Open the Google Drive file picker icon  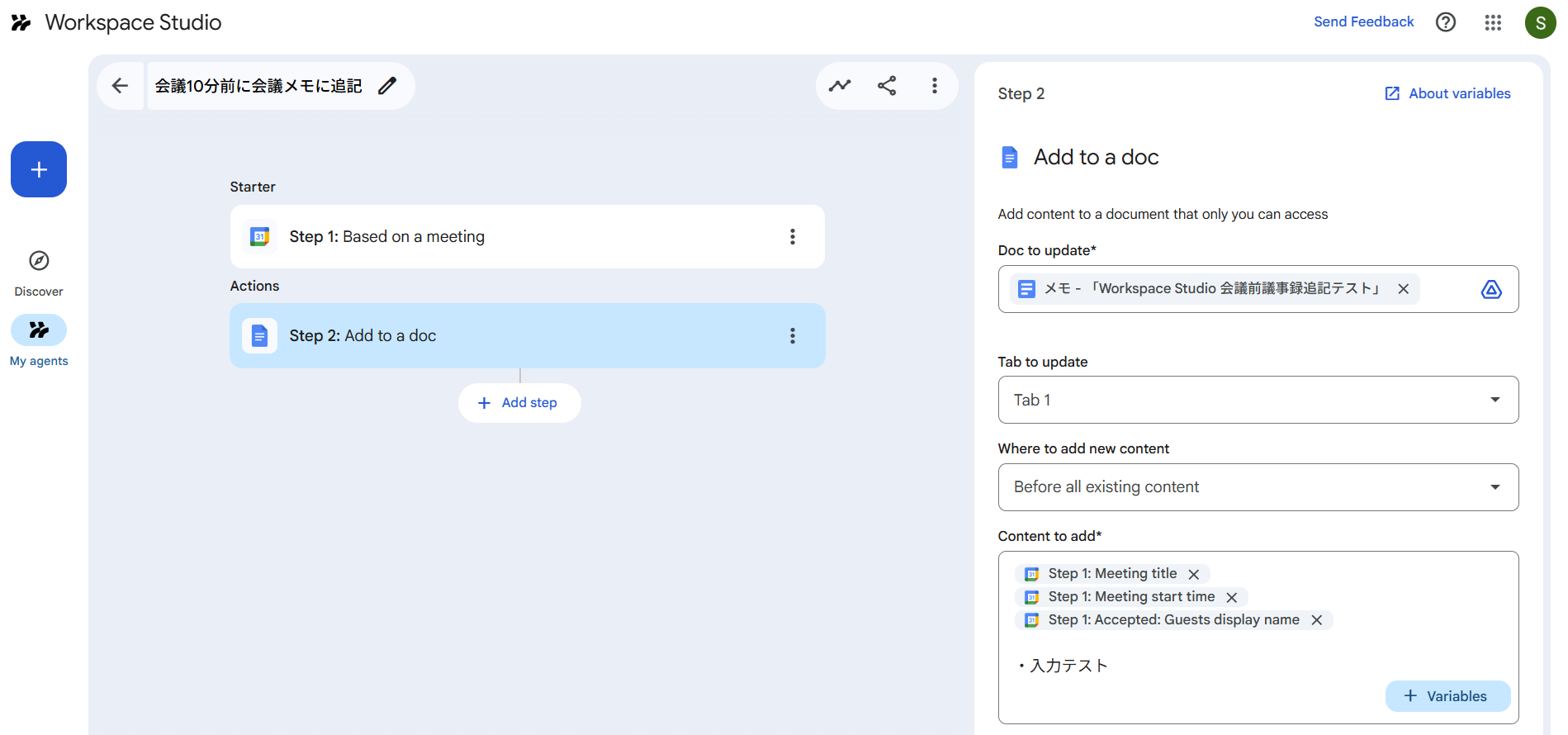(1490, 289)
